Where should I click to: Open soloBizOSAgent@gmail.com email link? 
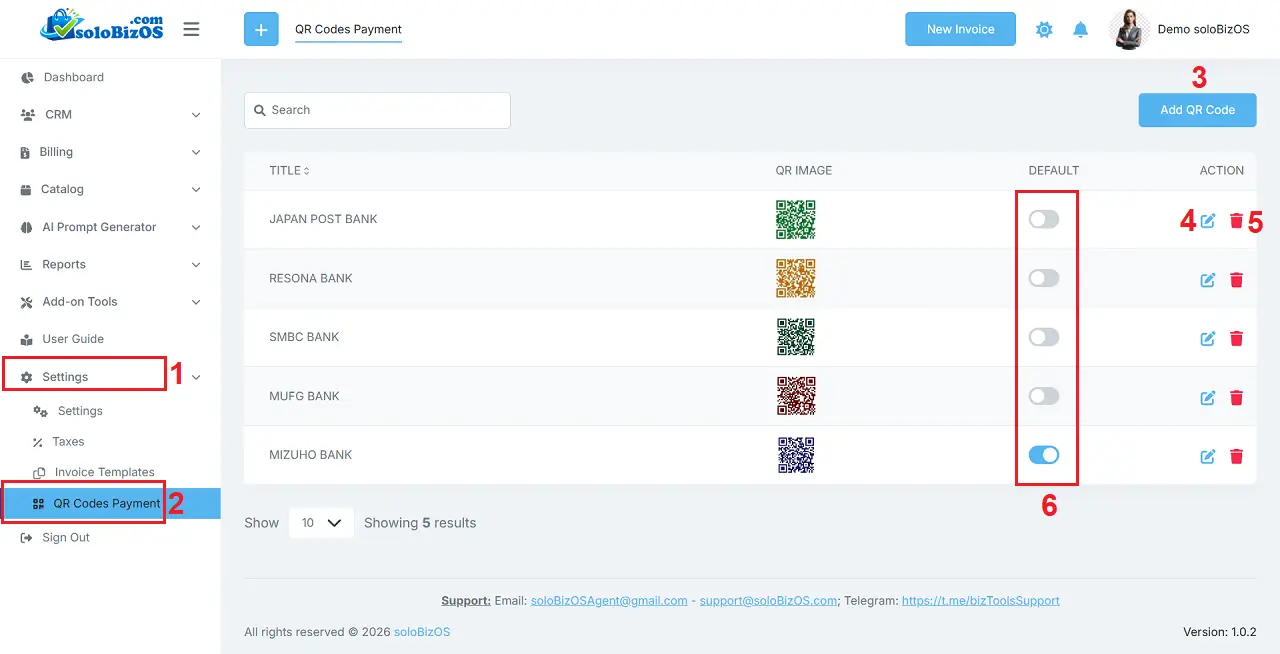click(609, 601)
